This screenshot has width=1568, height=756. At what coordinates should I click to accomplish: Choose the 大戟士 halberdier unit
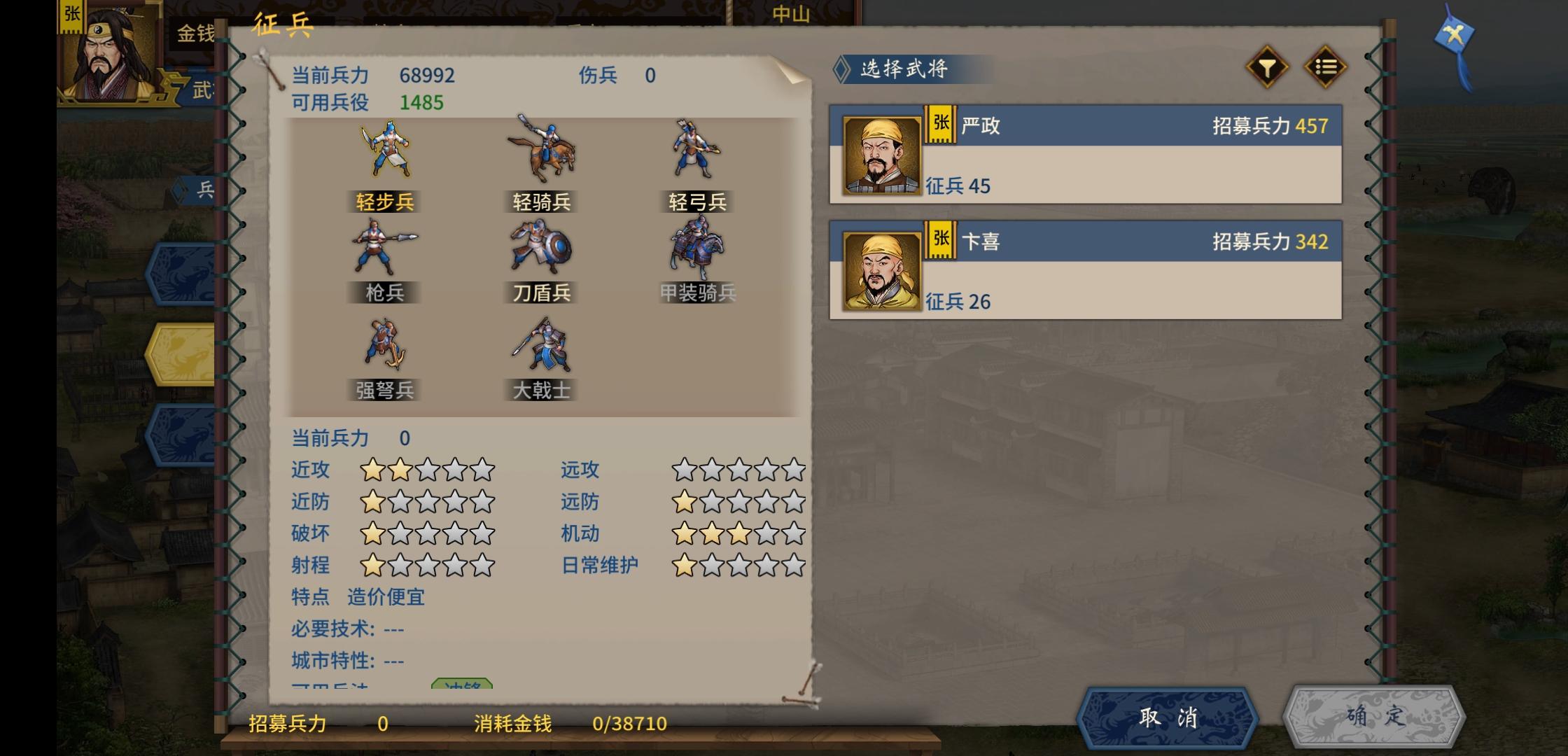541,358
